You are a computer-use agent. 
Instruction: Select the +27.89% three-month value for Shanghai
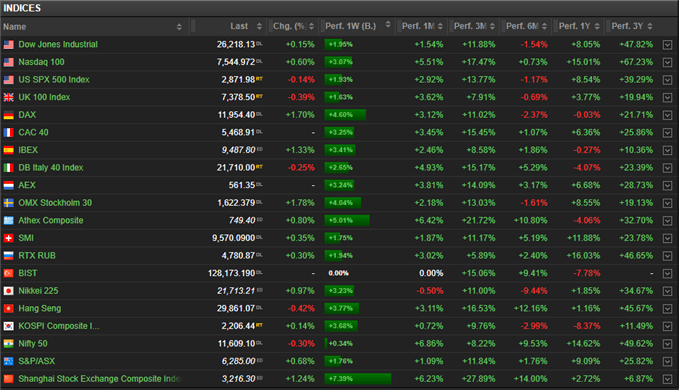click(478, 379)
